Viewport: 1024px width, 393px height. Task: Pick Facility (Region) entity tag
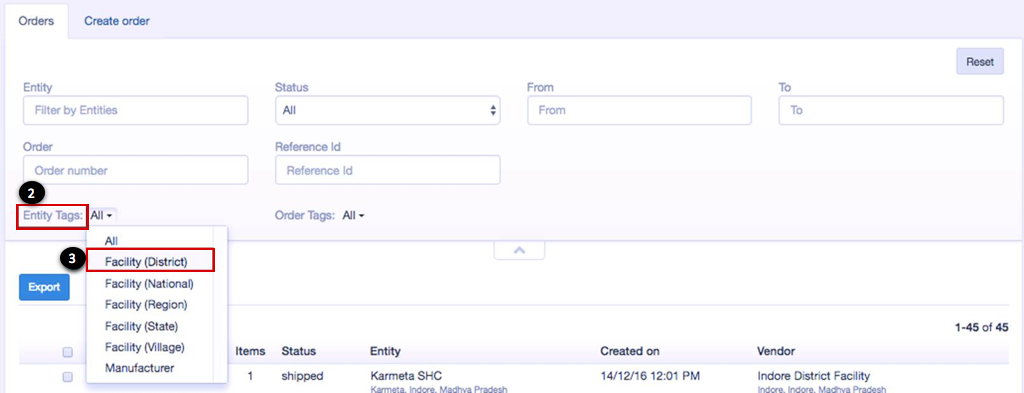point(146,304)
